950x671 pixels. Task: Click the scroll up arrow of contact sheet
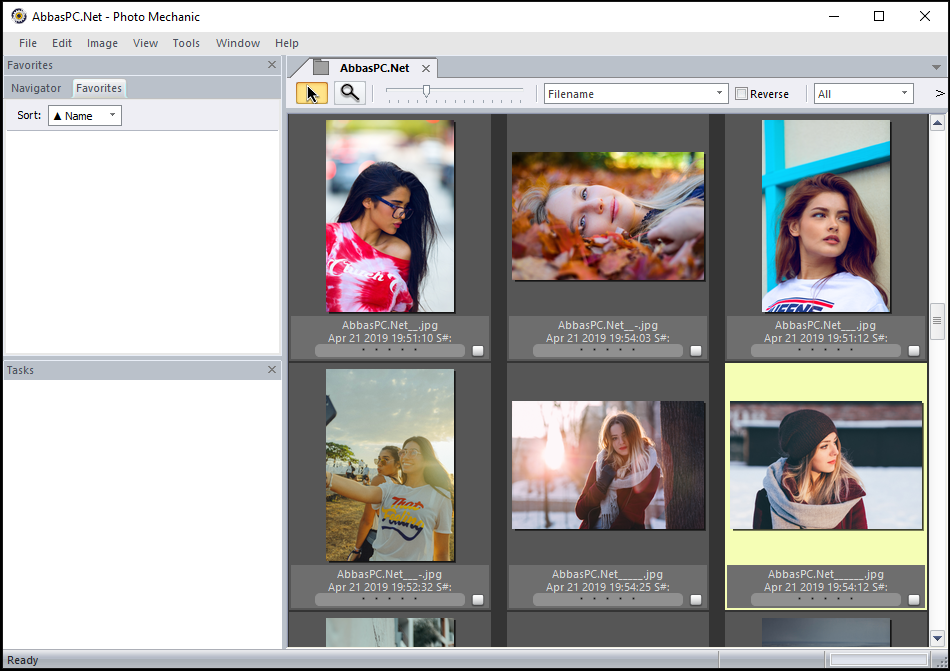(x=937, y=123)
